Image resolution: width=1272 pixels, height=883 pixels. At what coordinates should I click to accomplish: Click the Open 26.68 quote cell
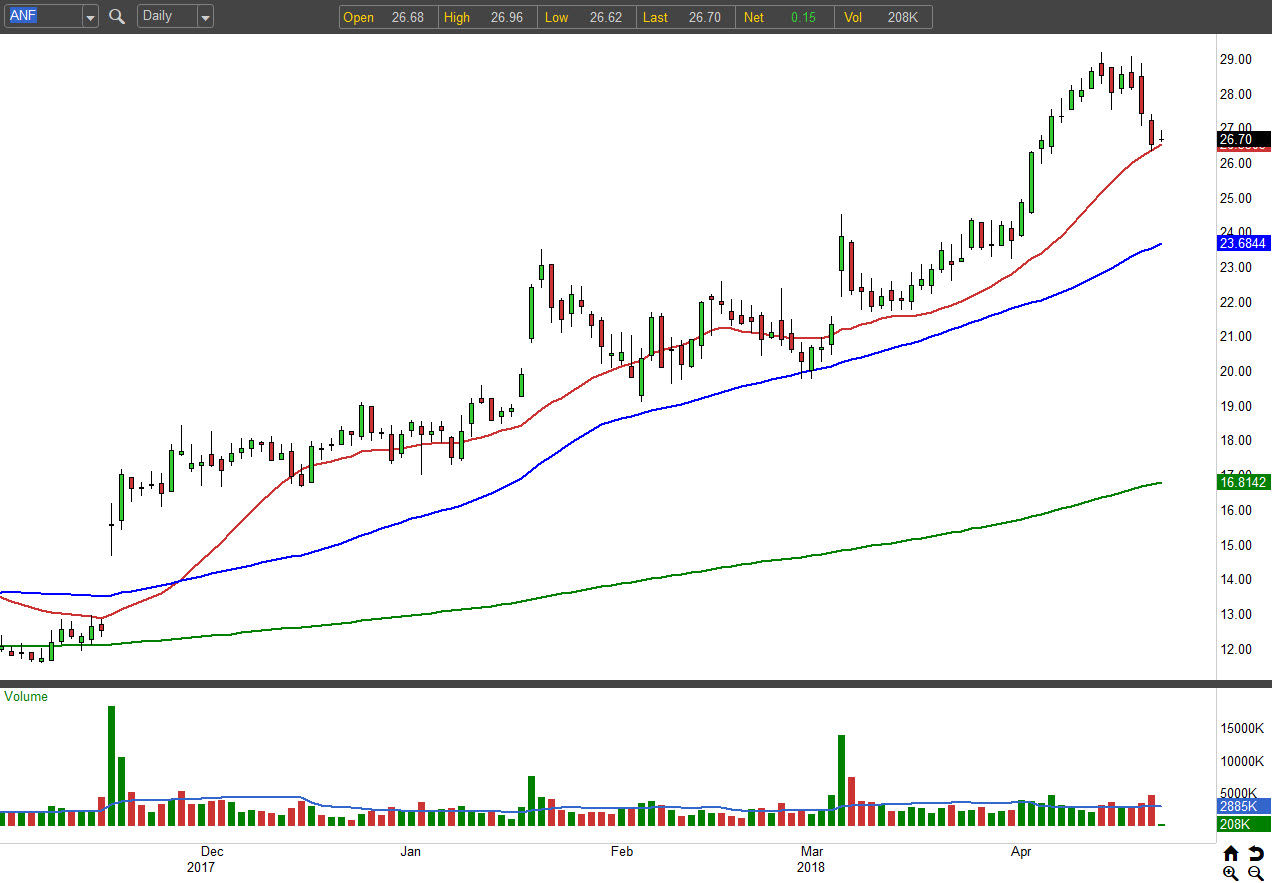point(387,17)
